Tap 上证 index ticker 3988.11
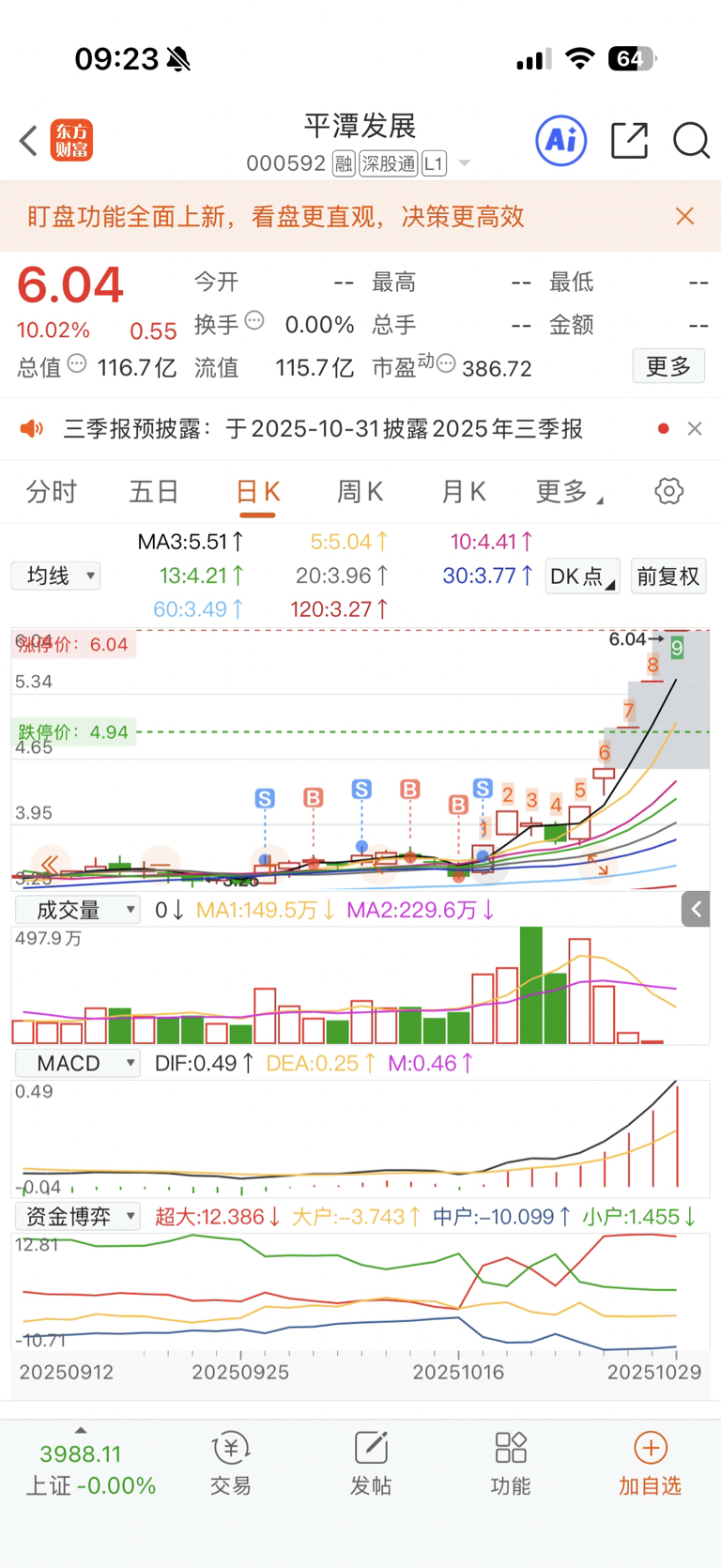The image size is (721, 1568). click(81, 1454)
